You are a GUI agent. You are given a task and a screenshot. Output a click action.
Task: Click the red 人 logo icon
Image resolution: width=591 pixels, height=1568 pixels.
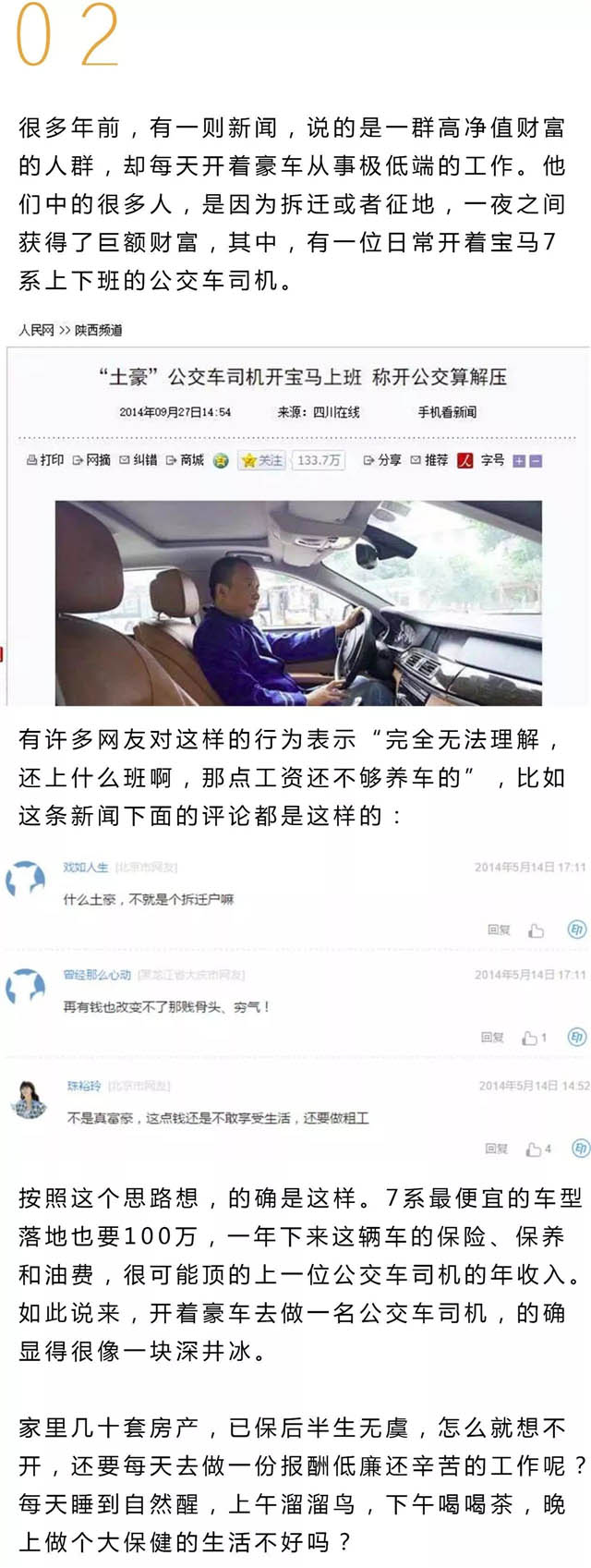coord(465,460)
